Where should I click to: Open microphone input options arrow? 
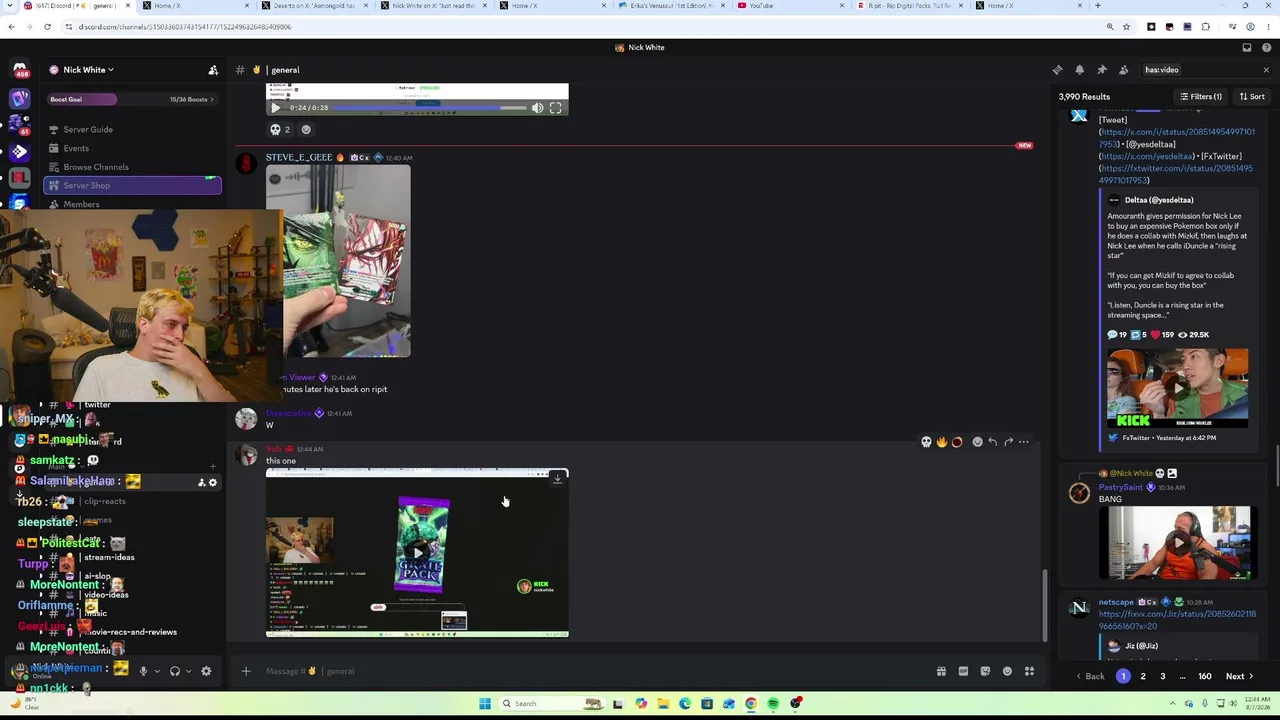pyautogui.click(x=156, y=671)
